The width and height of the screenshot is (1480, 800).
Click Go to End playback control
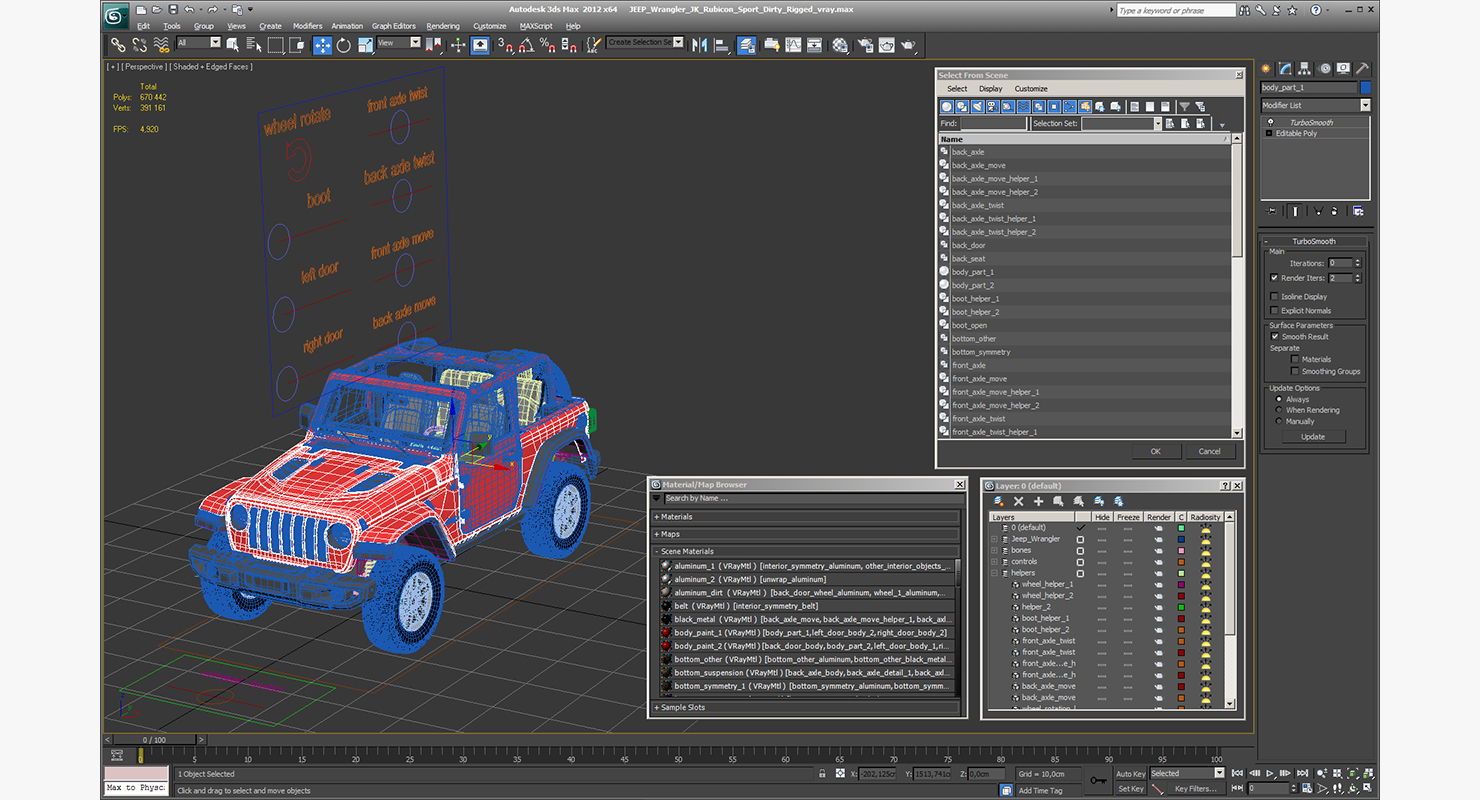(1303, 773)
